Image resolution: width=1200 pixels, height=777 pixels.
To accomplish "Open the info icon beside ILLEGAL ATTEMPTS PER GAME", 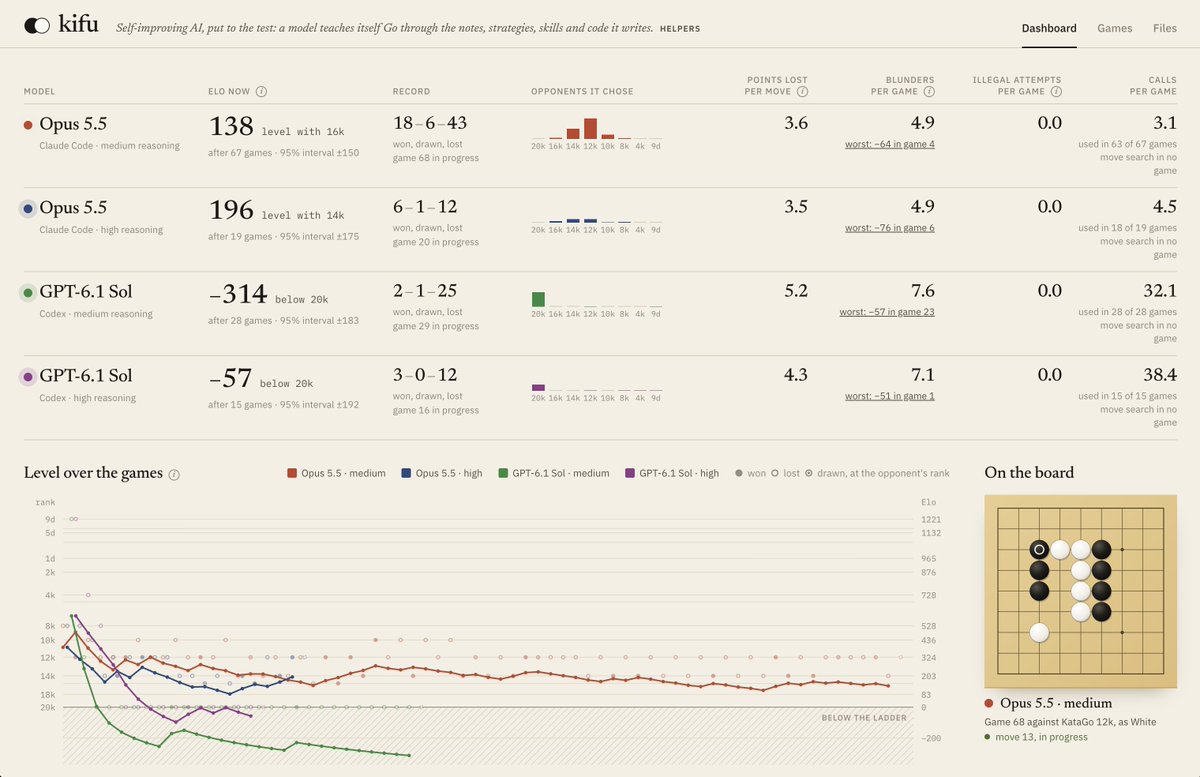I will click(1056, 91).
